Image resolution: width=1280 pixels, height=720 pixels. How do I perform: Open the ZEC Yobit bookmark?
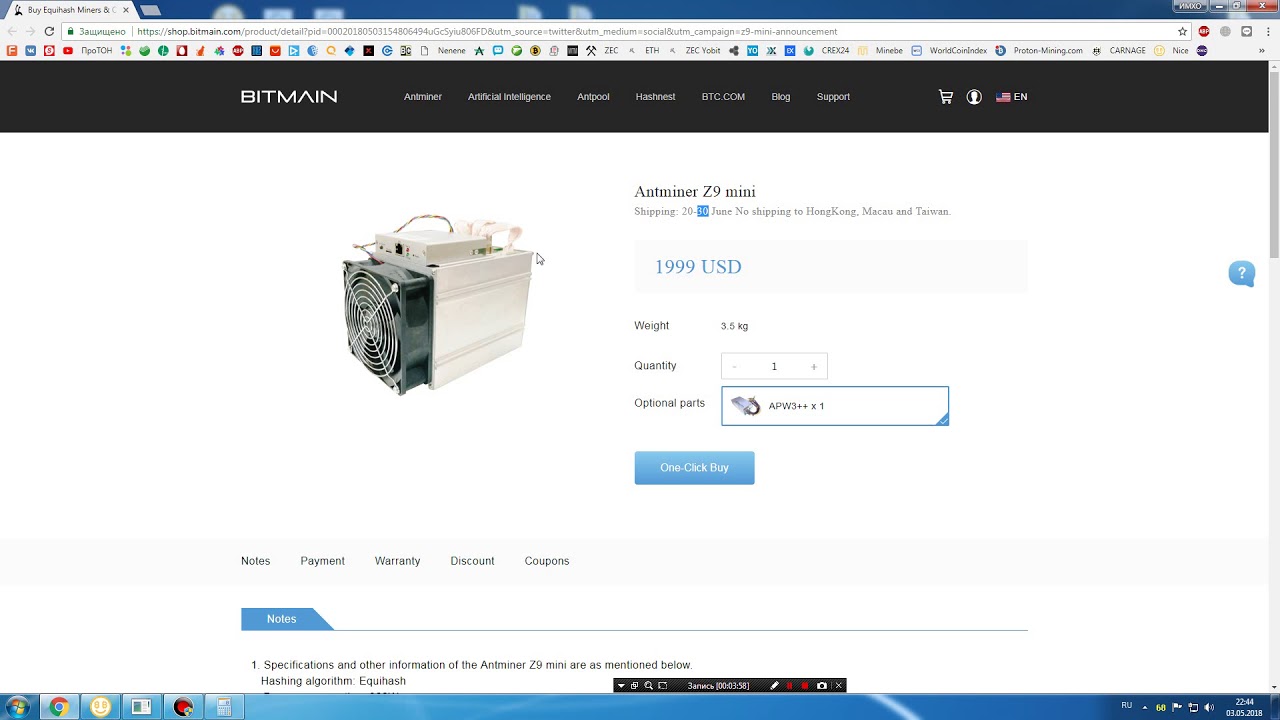click(694, 50)
